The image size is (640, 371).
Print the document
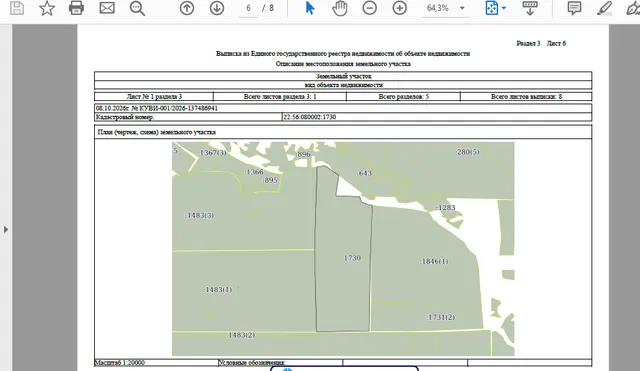click(x=76, y=8)
